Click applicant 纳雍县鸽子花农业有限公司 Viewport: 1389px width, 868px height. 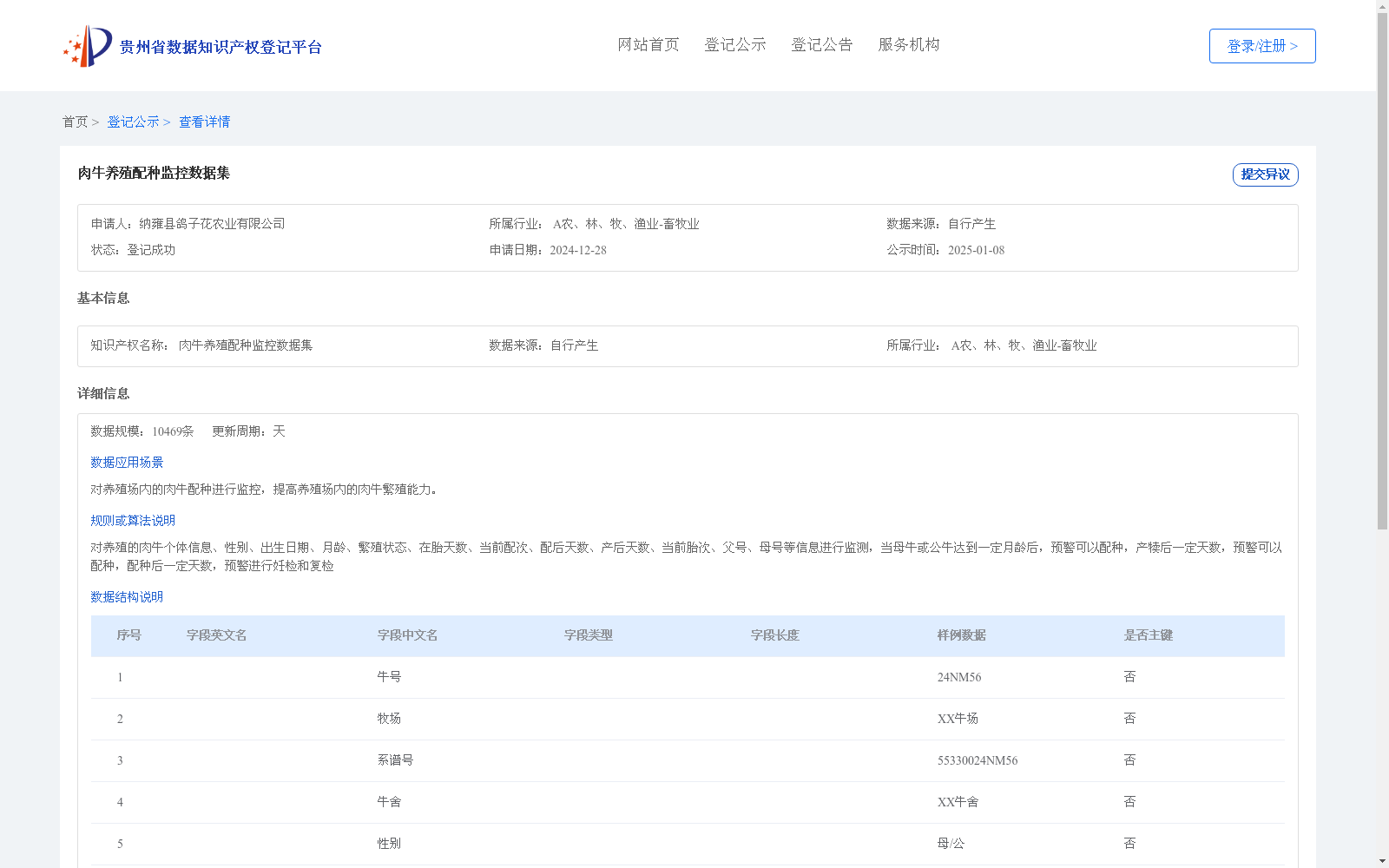pos(212,224)
